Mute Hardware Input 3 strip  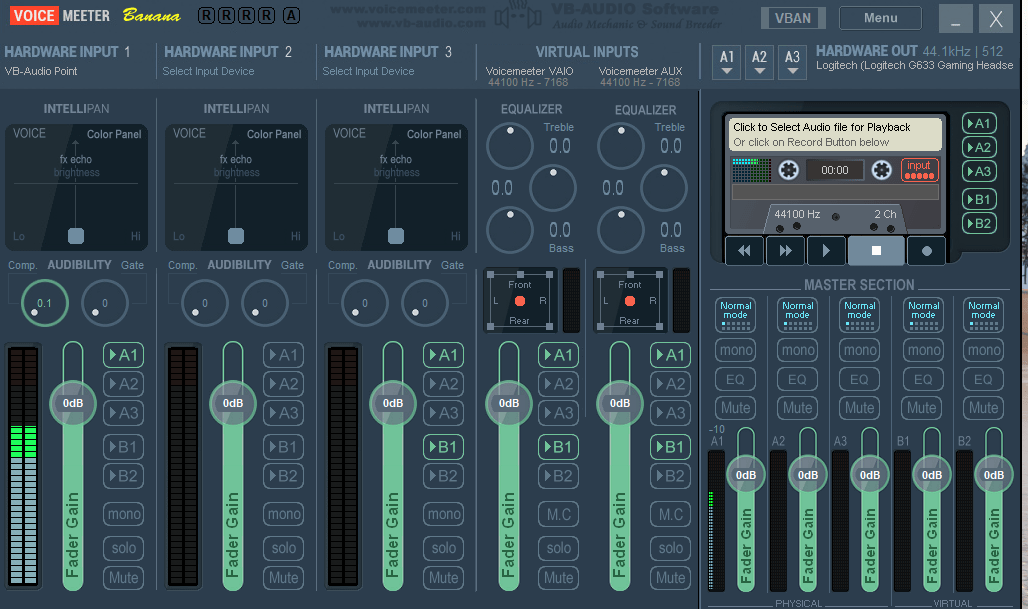443,578
